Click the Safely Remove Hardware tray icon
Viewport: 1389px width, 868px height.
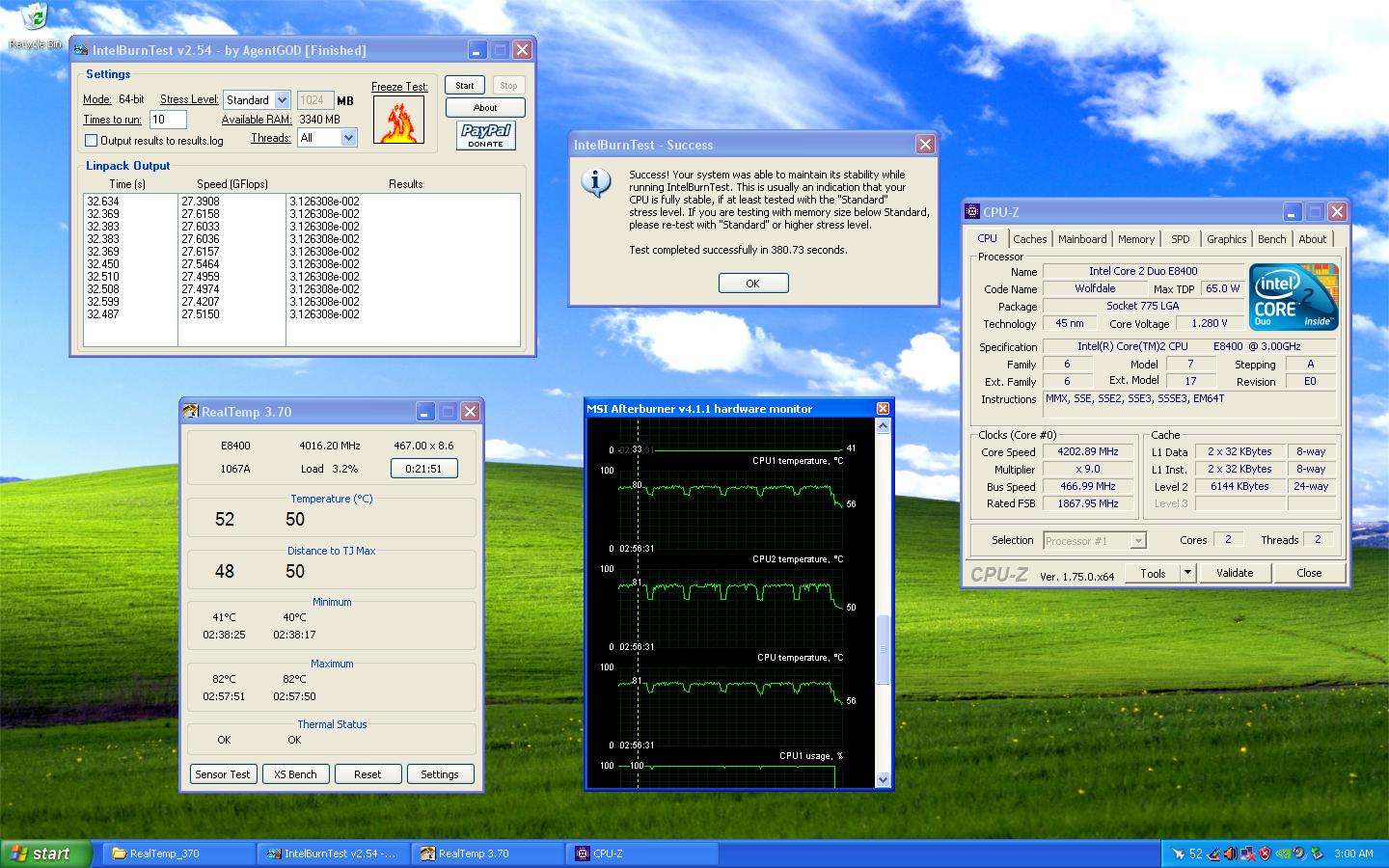click(1317, 854)
